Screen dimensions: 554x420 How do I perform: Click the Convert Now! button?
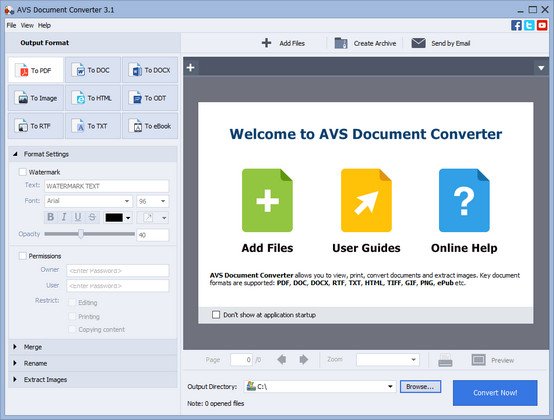click(495, 393)
